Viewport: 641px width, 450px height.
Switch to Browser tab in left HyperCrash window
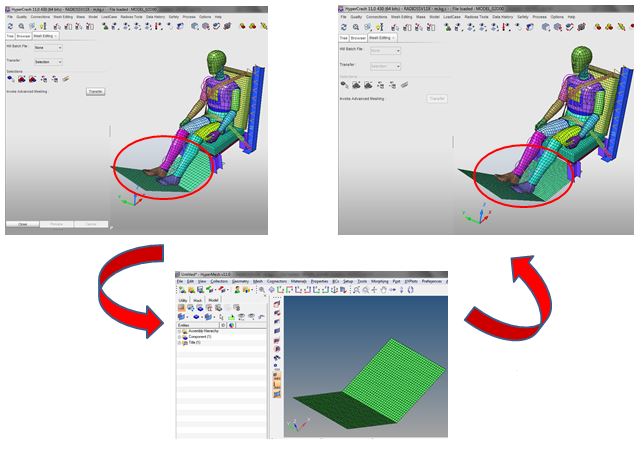(x=23, y=36)
